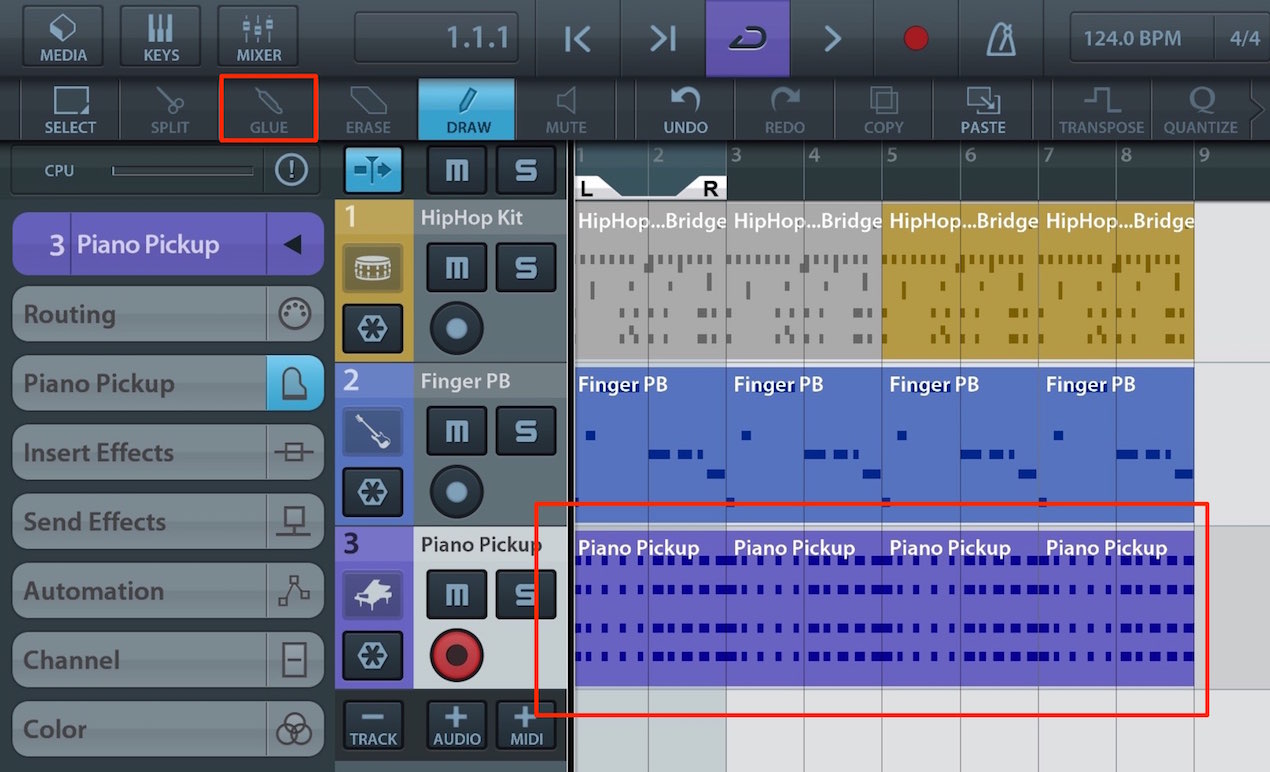Copy the selected events
The height and width of the screenshot is (772, 1270).
click(883, 110)
